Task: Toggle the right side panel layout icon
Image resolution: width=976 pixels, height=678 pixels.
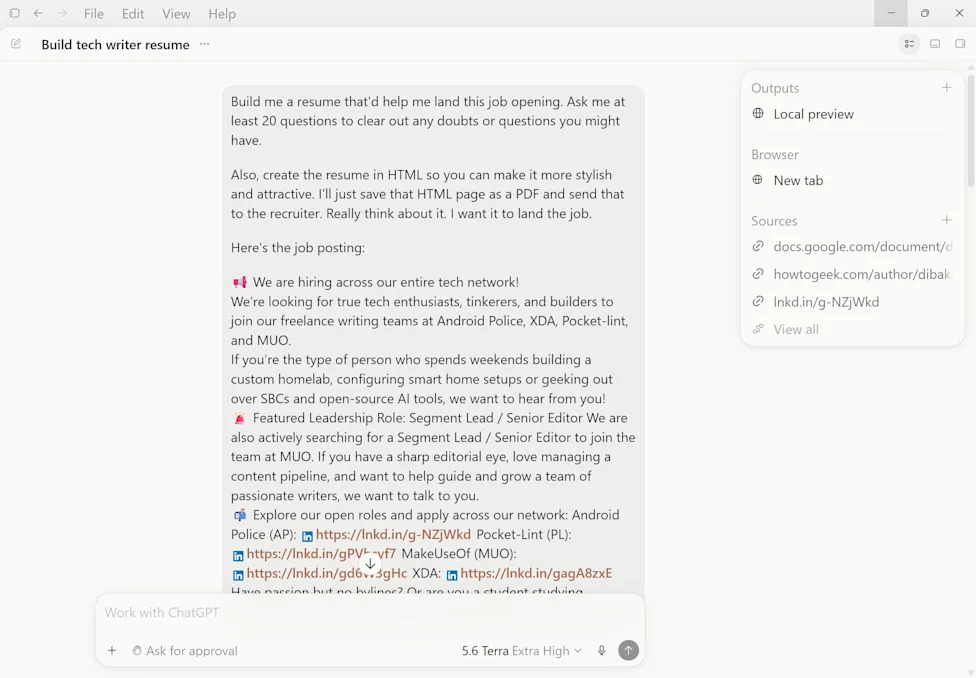Action: click(x=960, y=44)
